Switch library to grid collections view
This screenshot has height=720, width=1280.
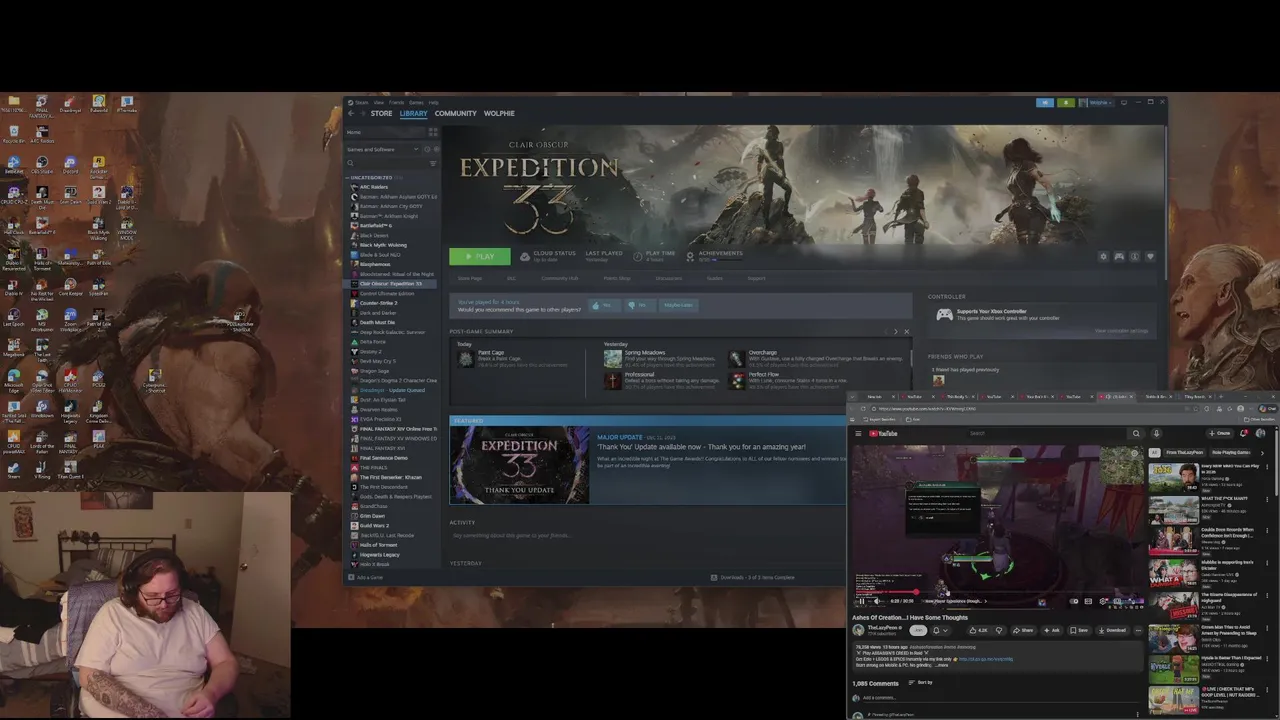433,132
